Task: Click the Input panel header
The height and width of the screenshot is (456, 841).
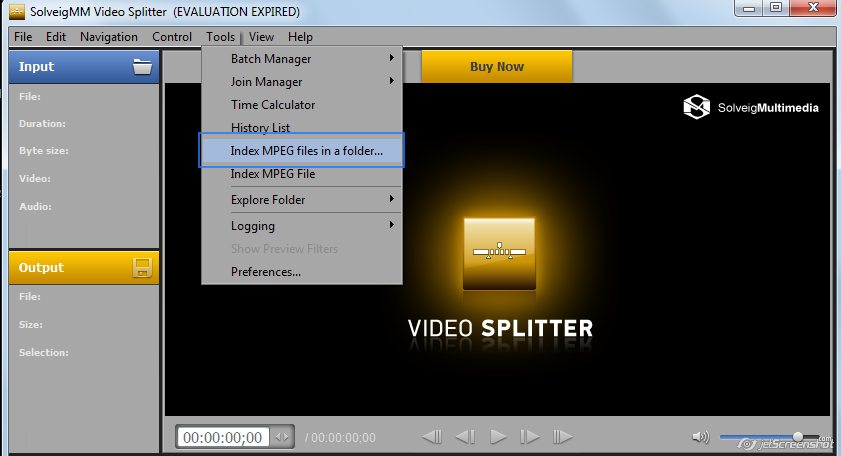Action: (x=84, y=67)
